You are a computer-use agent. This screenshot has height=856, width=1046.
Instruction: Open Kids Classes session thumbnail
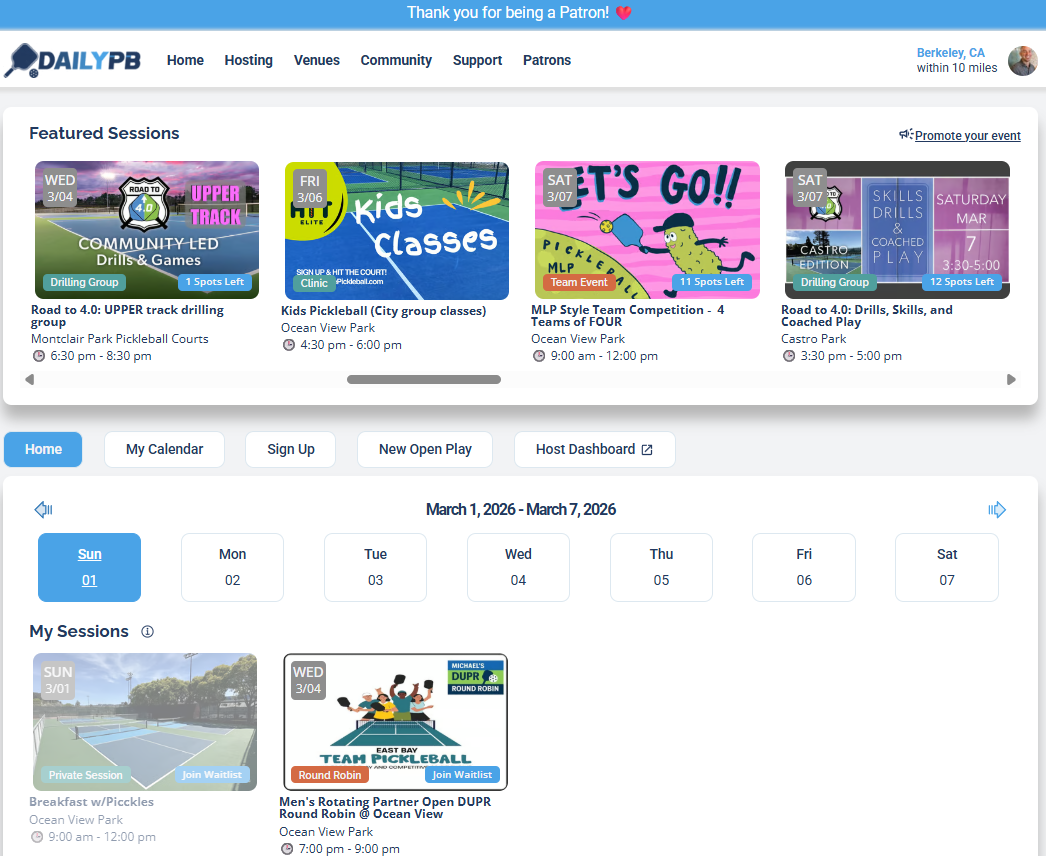[397, 230]
